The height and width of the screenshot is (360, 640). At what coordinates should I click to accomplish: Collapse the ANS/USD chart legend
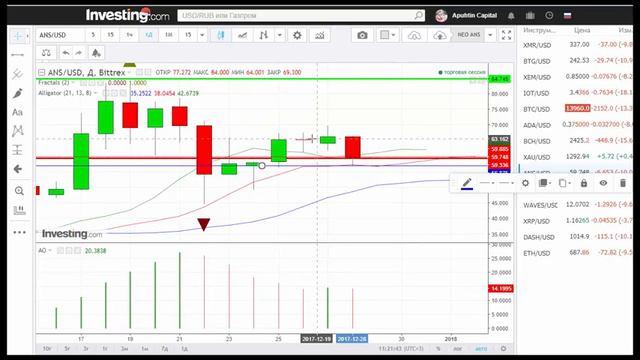(x=41, y=73)
